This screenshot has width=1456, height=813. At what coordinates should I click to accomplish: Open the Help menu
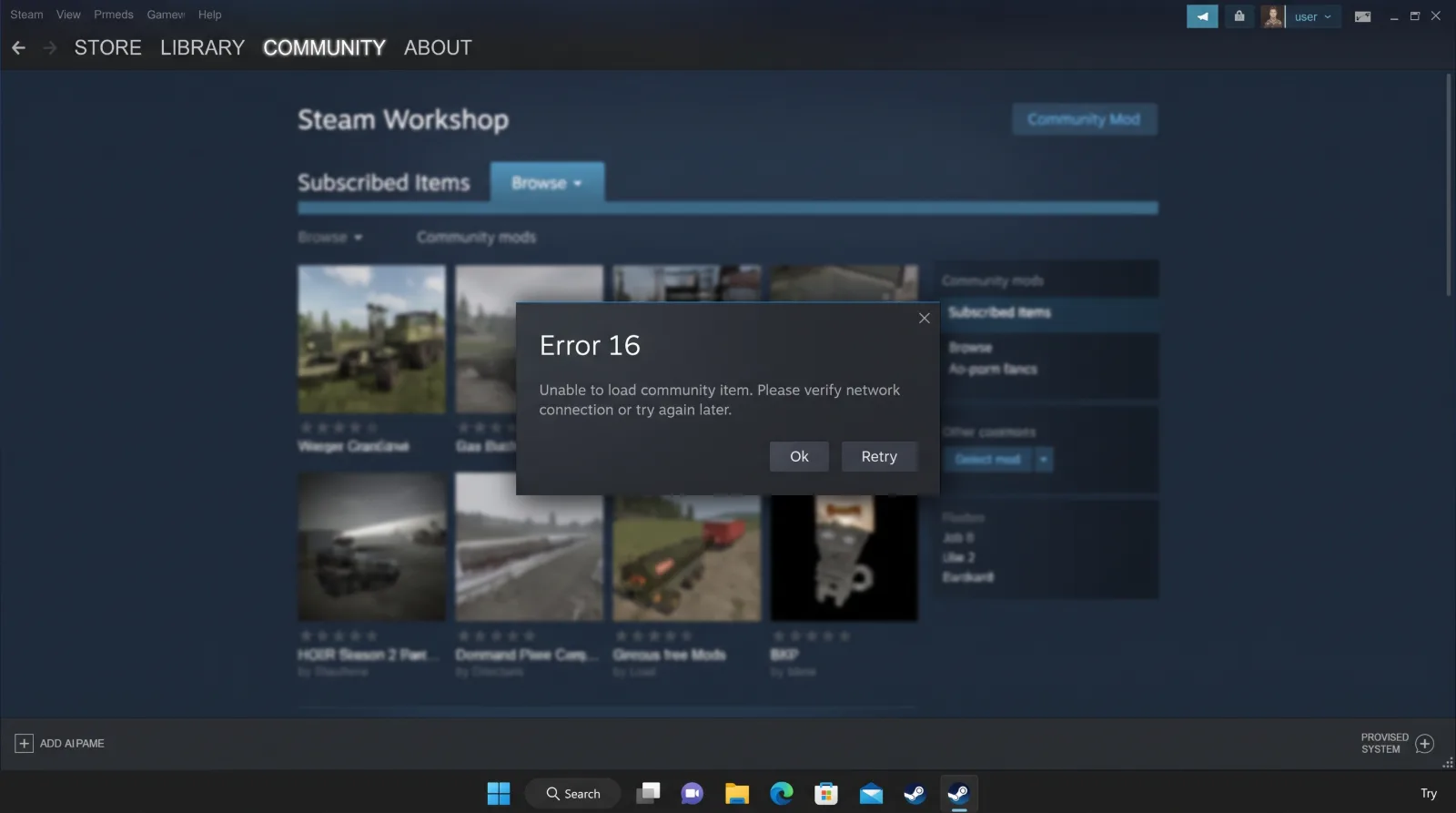click(209, 15)
